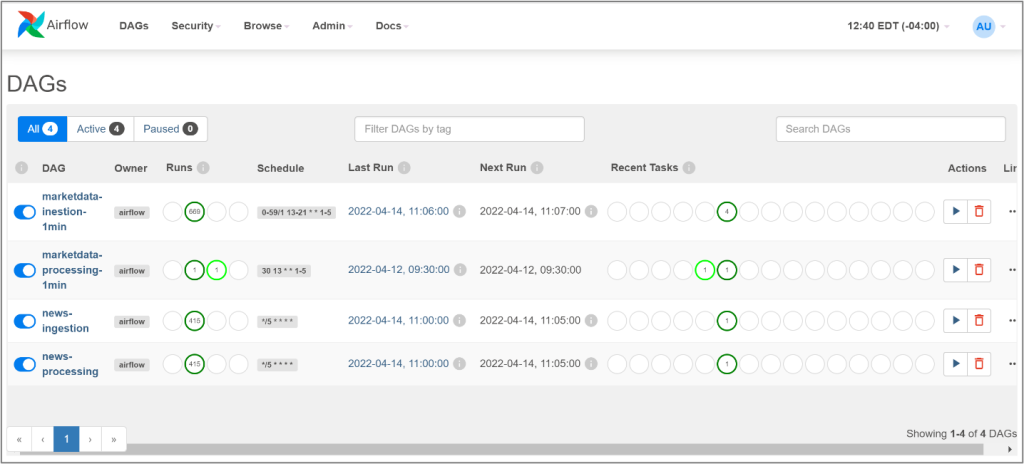The width and height of the screenshot is (1024, 464).
Task: Open the timezone 12:40 EDT dropdown
Action: click(x=898, y=26)
